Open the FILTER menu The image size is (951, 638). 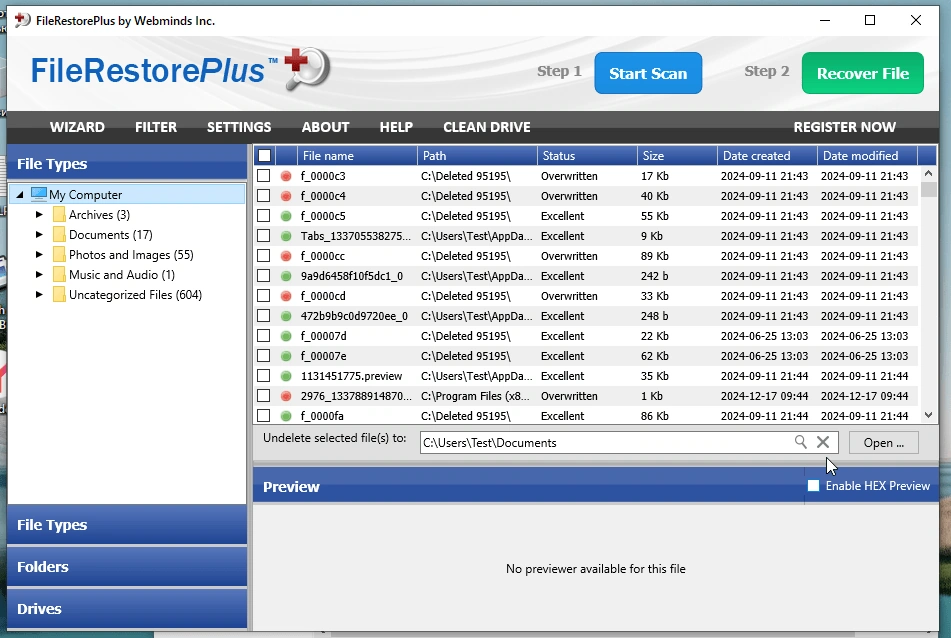point(156,127)
